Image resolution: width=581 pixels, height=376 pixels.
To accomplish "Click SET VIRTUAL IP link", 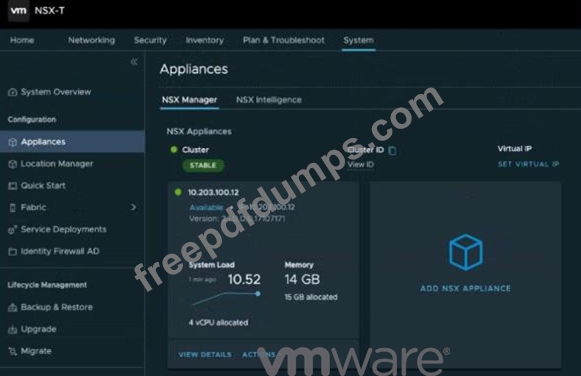I will pyautogui.click(x=528, y=164).
